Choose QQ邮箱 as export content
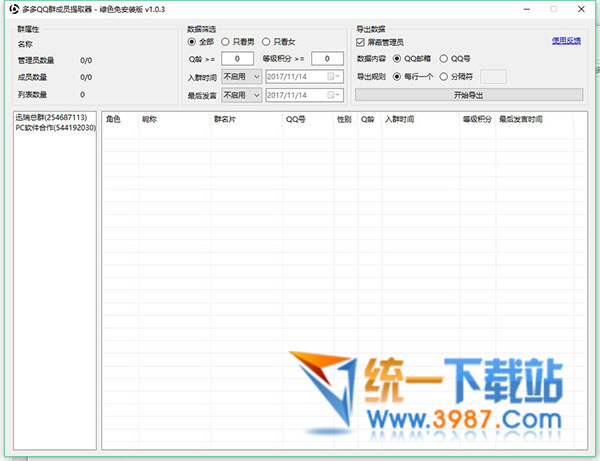The width and height of the screenshot is (600, 461). [397, 59]
